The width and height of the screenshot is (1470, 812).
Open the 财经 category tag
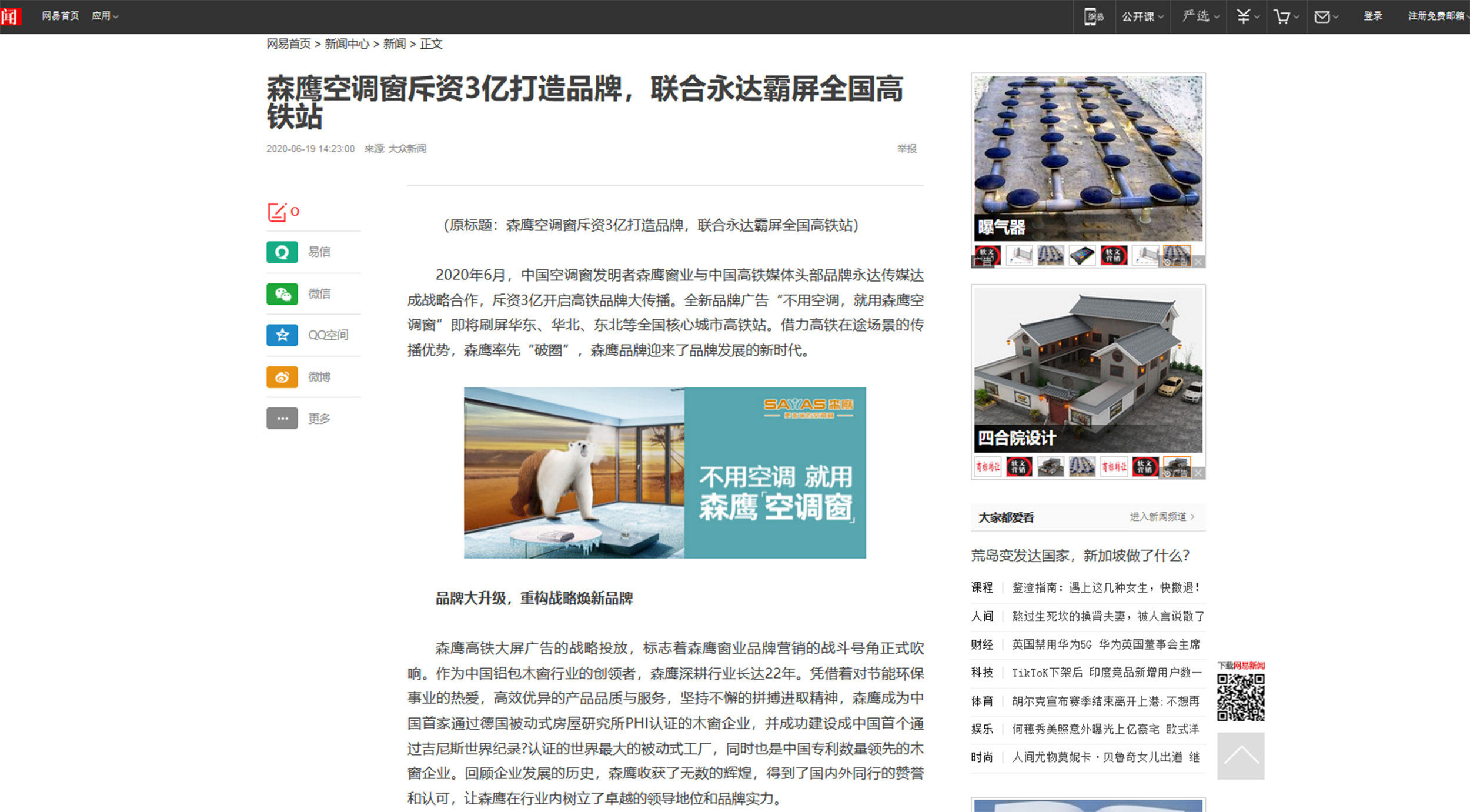pos(982,644)
